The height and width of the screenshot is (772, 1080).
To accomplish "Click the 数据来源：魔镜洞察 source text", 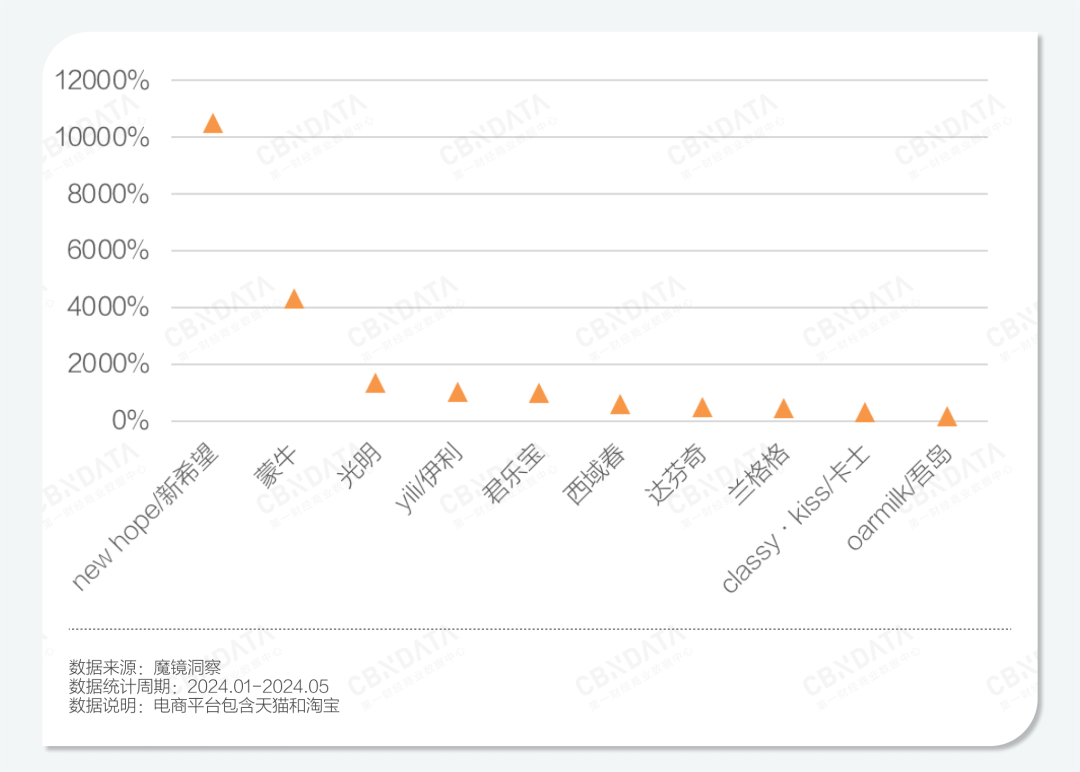I will tap(145, 667).
